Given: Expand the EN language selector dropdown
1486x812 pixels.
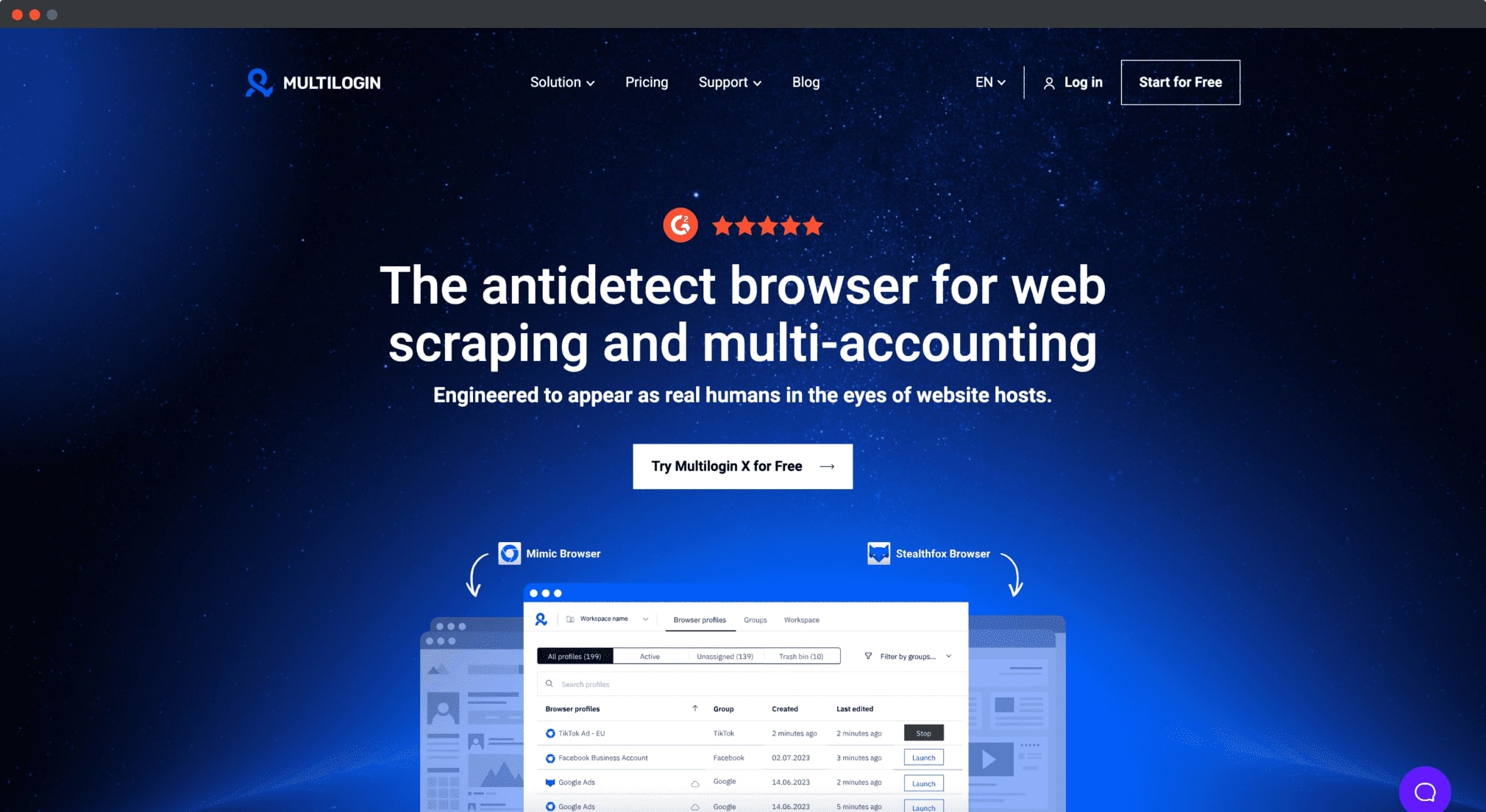Looking at the screenshot, I should (x=991, y=82).
